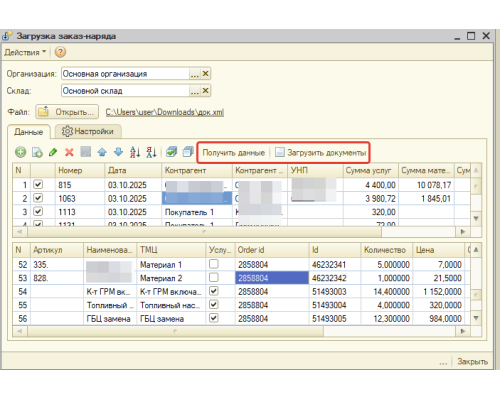Sort descending with the Z-A icon

151,152
